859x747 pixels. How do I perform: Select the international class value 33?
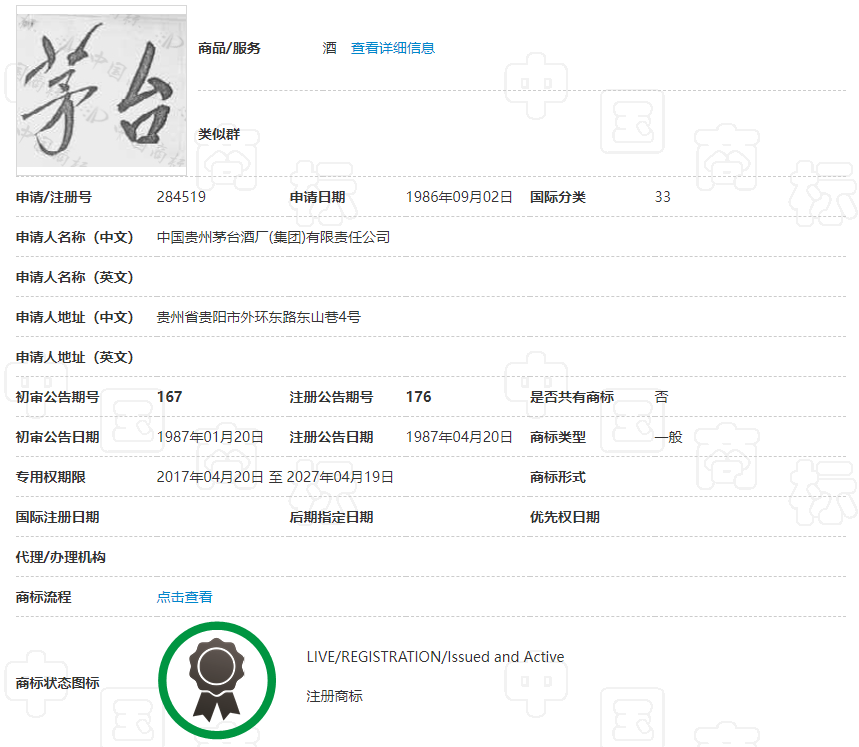click(662, 197)
